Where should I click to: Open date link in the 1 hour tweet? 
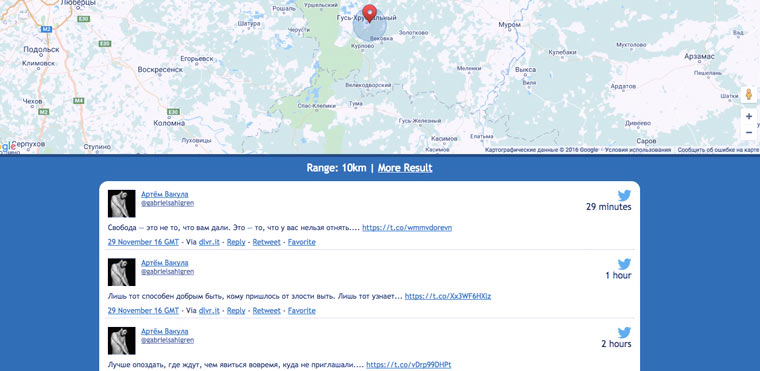coord(143,310)
